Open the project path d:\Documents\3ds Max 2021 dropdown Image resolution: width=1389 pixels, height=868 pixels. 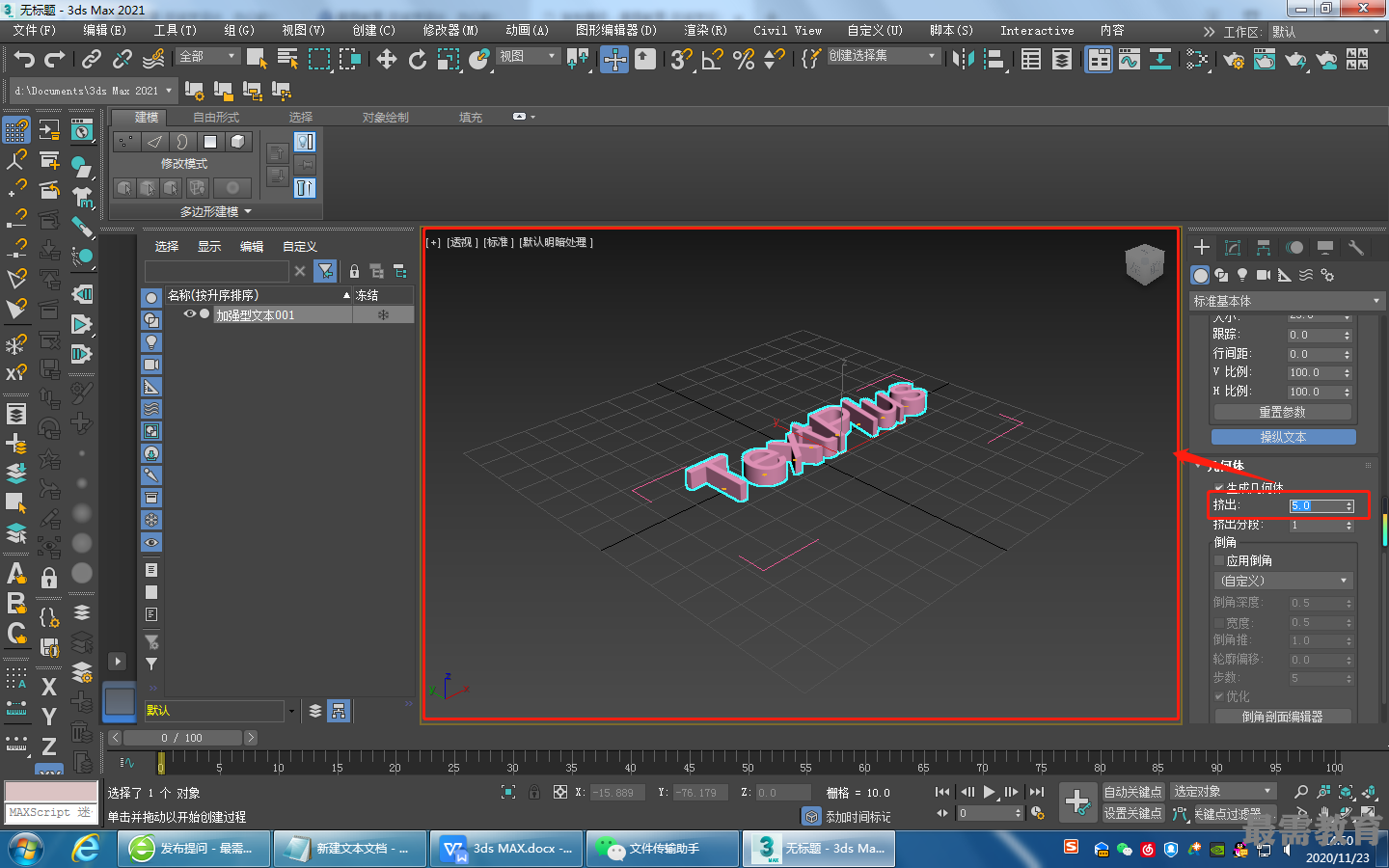click(x=94, y=91)
